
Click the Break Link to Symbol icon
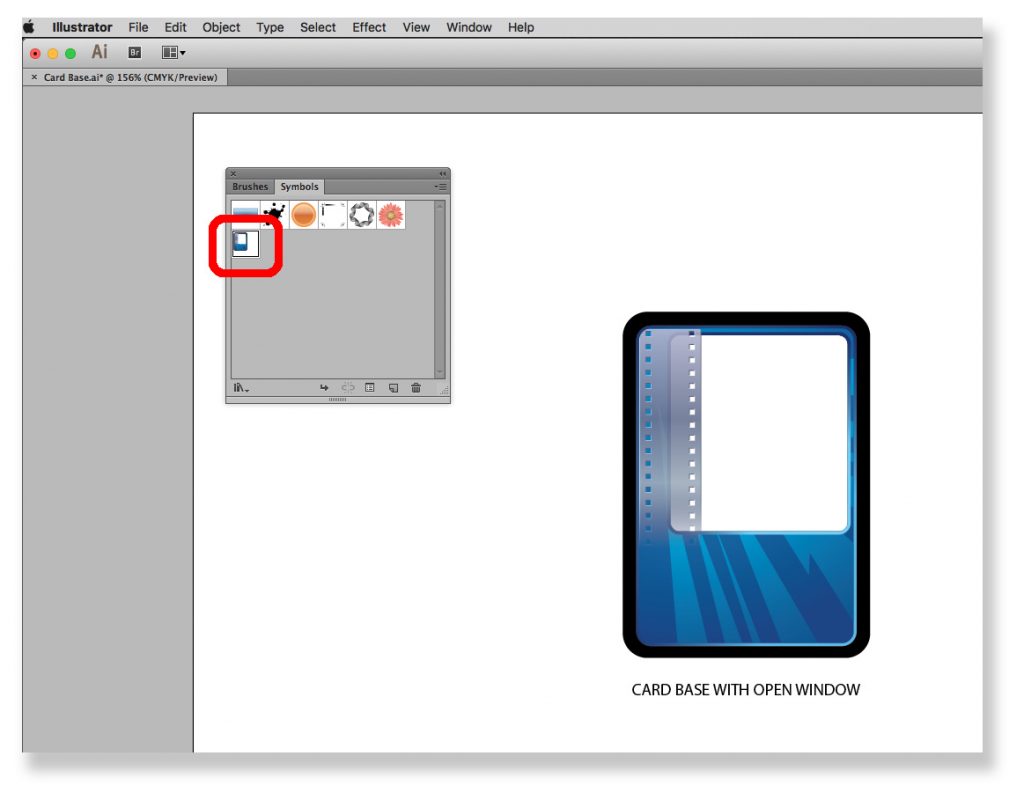(347, 388)
